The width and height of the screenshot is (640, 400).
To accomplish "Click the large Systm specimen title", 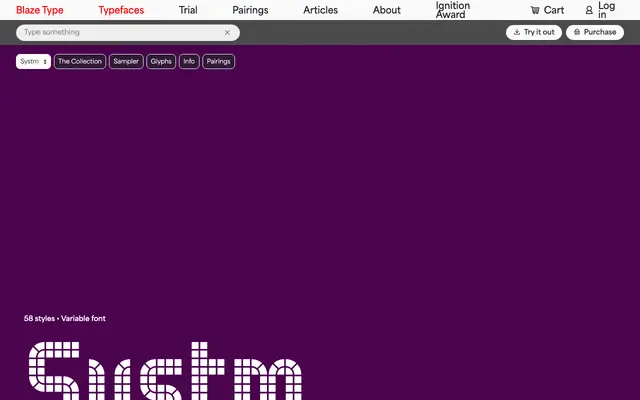I will pyautogui.click(x=165, y=371).
